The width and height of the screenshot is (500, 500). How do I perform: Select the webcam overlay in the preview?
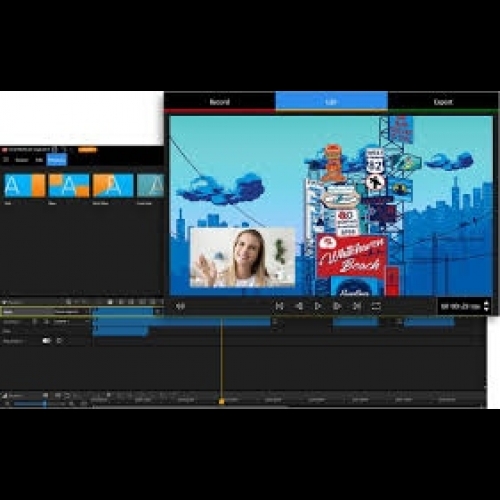242,257
